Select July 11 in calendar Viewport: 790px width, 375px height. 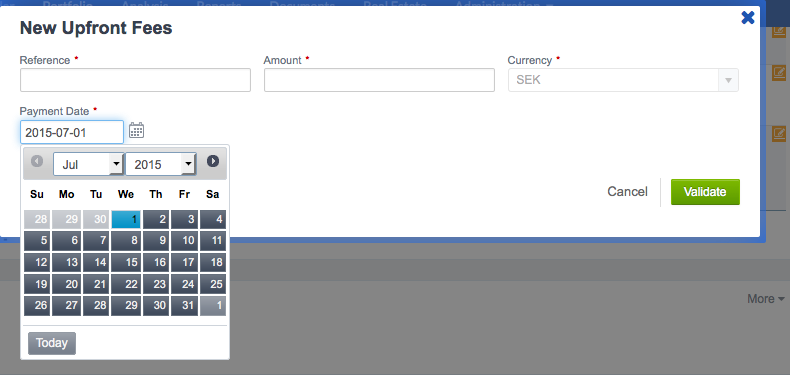pyautogui.click(x=213, y=241)
